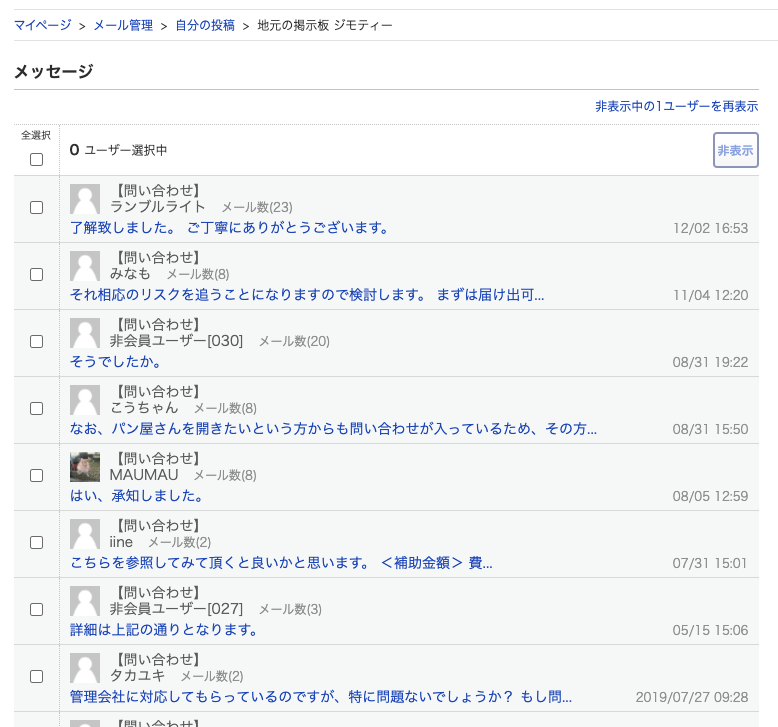Click avatar icon of 非会員ユーザー[027]
Image resolution: width=778 pixels, height=727 pixels.
pos(85,601)
